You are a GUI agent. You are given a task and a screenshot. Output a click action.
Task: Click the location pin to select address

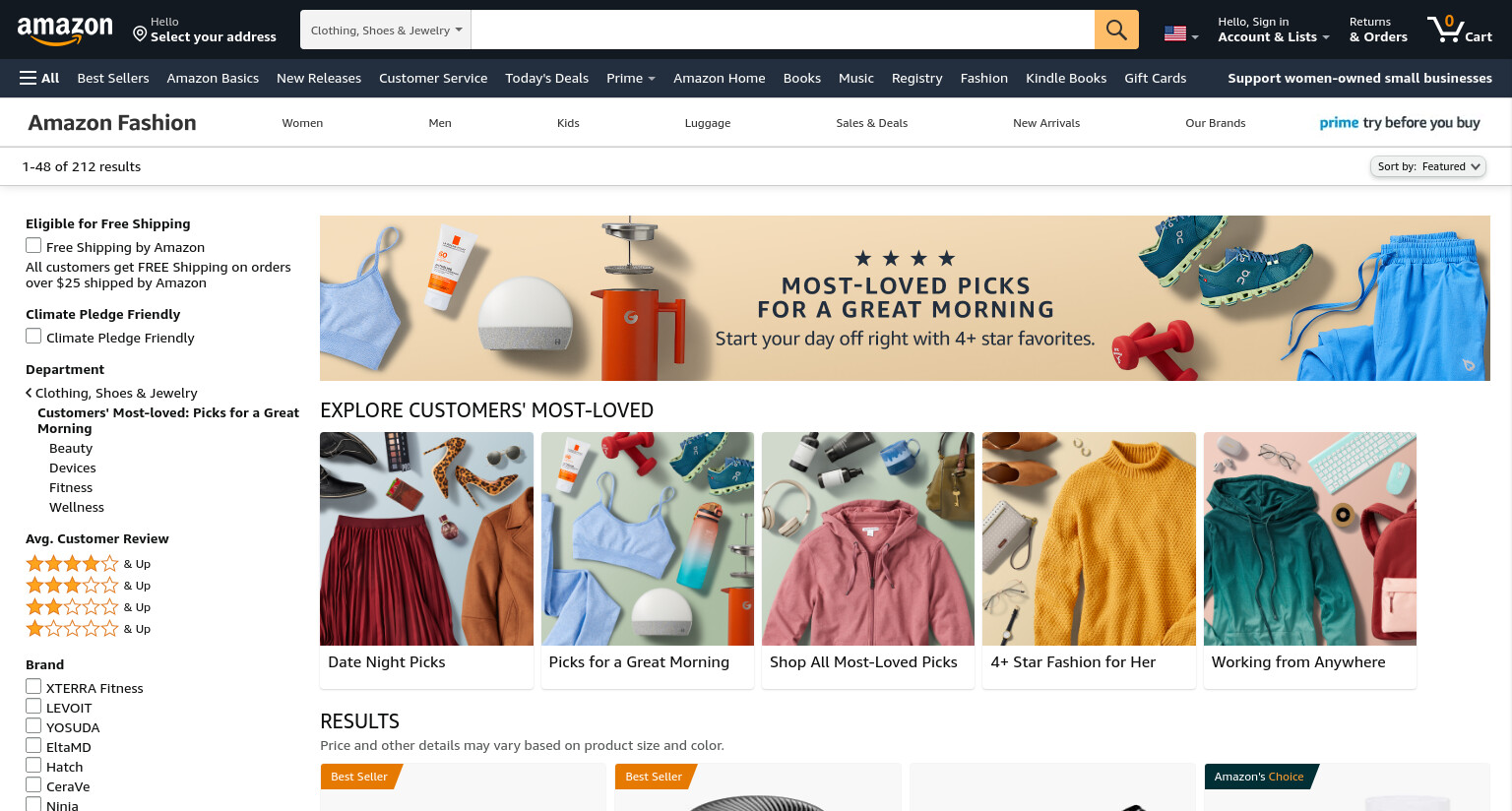(140, 34)
